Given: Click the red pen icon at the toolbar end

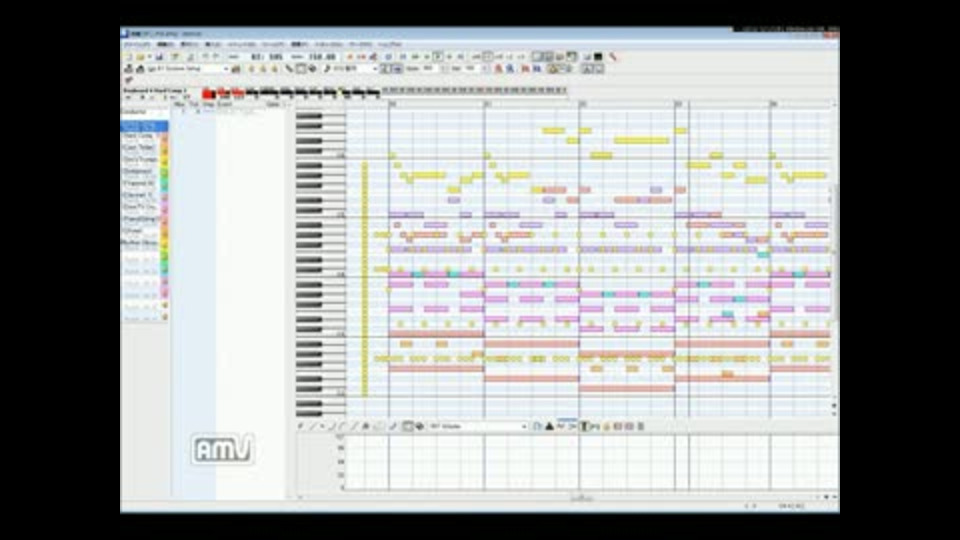Looking at the screenshot, I should point(613,57).
